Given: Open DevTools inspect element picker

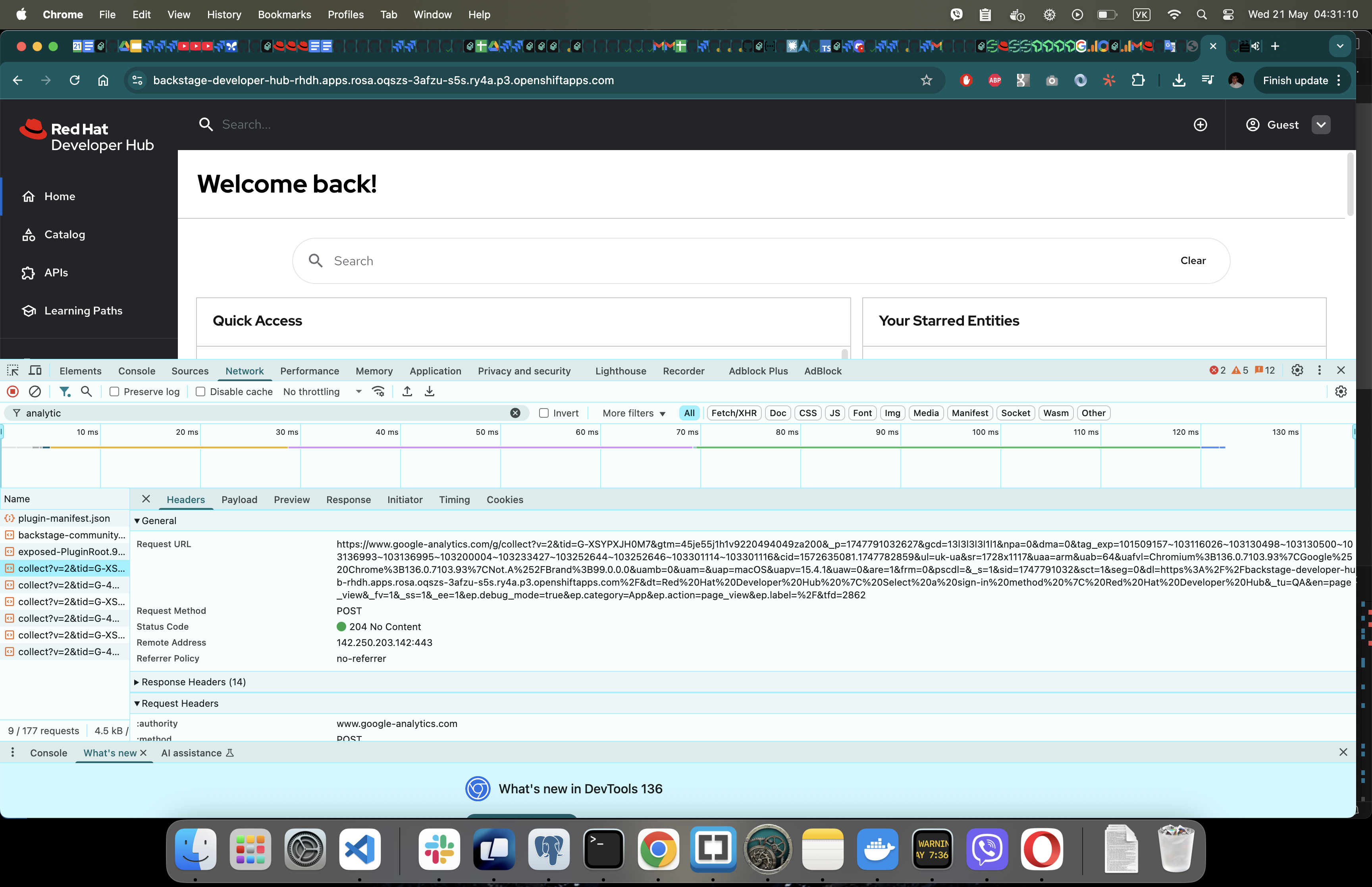Looking at the screenshot, I should (13, 370).
